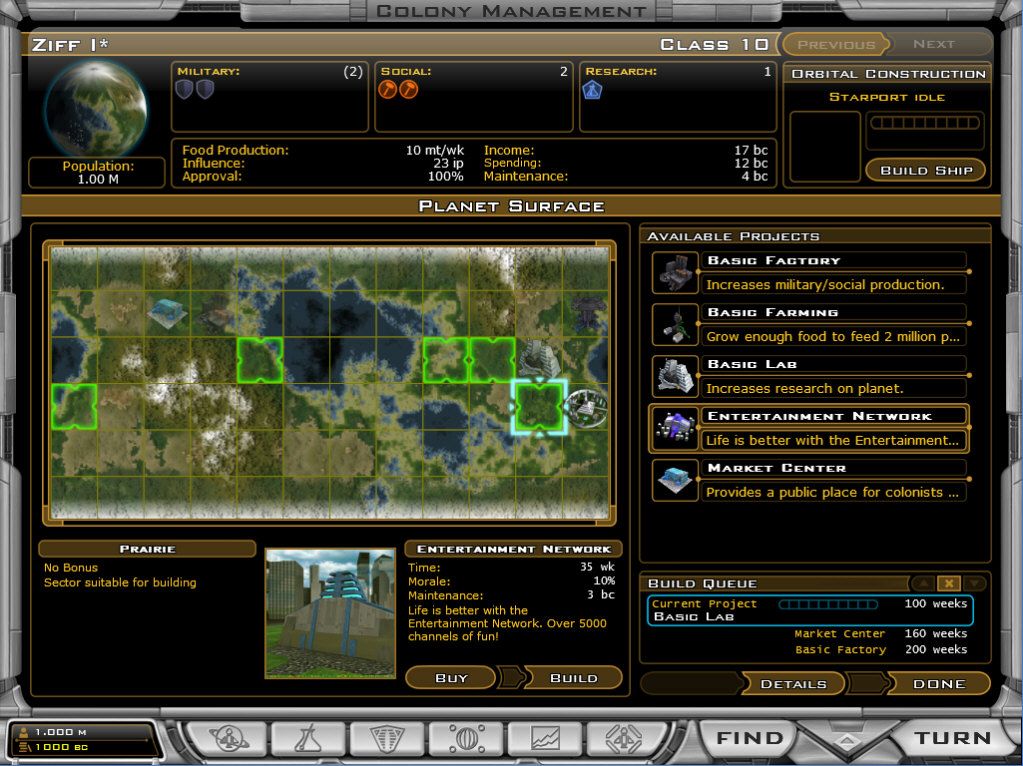Select the Basic Factory project icon
This screenshot has height=766, width=1023.
pyautogui.click(x=674, y=271)
